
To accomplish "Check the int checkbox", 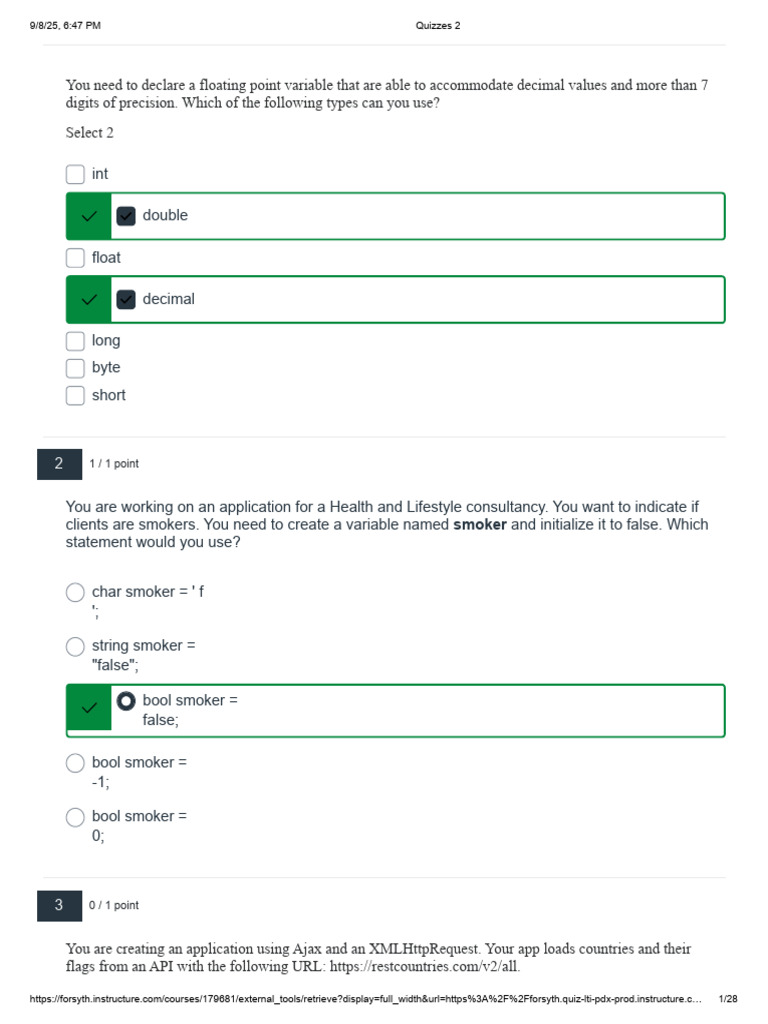I will tap(75, 174).
